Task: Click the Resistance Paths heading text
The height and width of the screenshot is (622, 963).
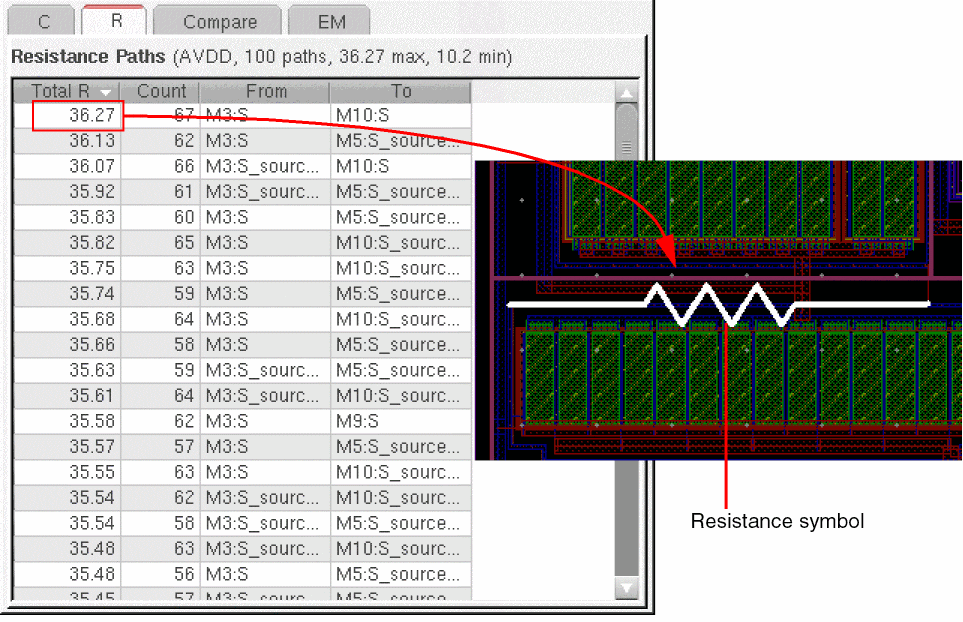Action: 88,56
